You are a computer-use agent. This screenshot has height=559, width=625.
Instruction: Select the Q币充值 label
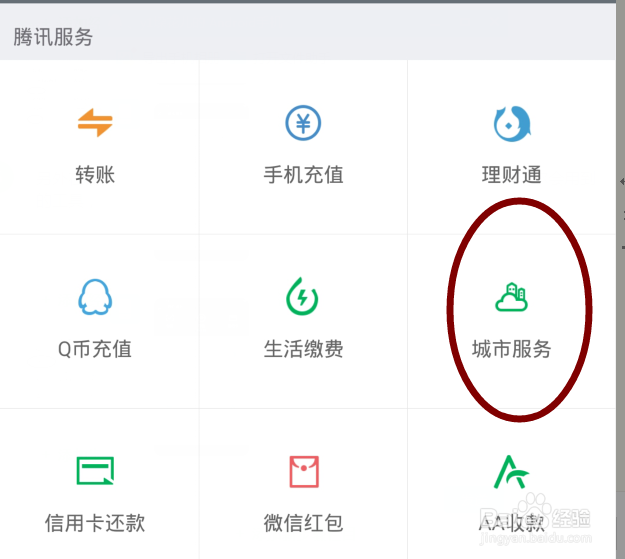pos(95,349)
